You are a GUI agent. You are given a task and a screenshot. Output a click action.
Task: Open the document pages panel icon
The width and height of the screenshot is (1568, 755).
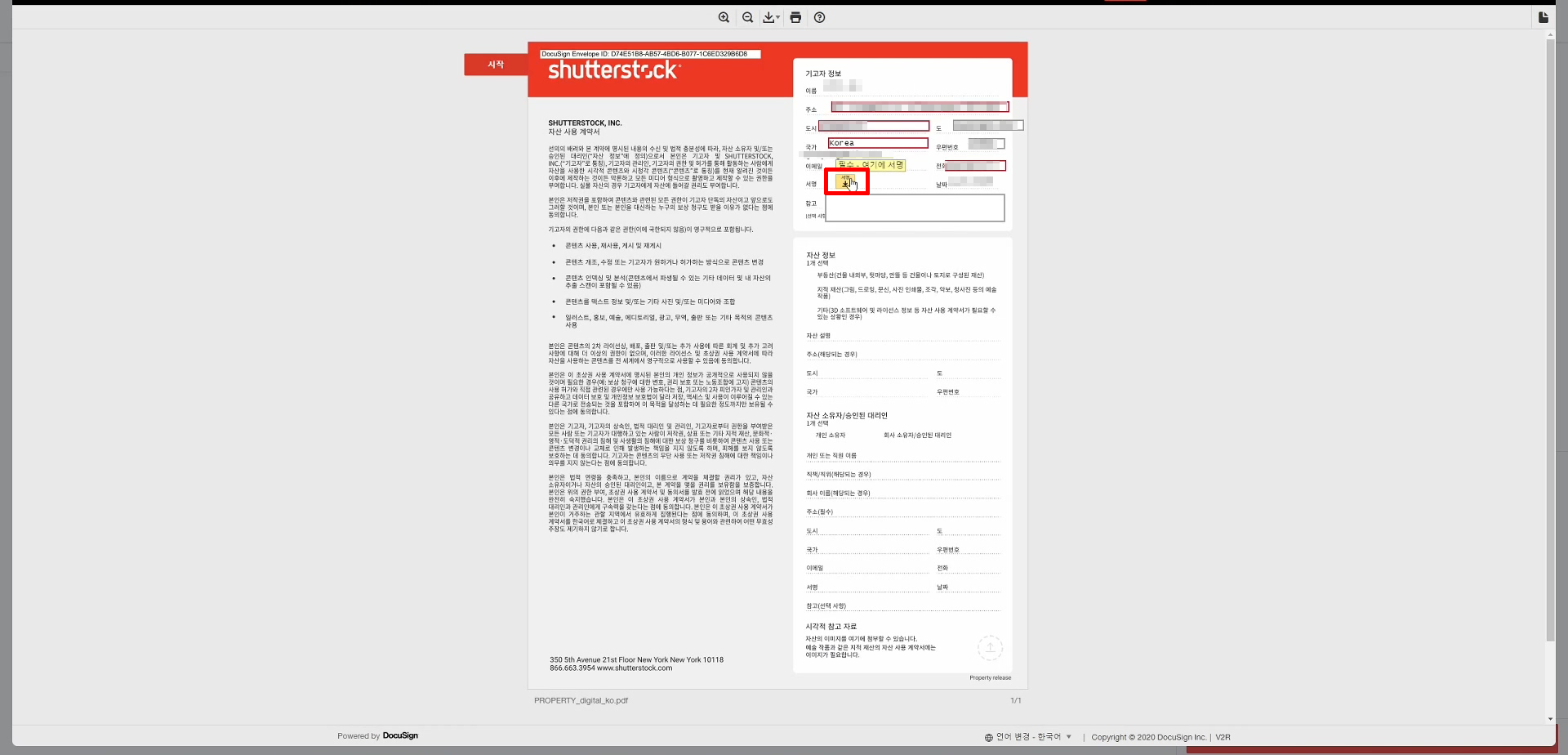1543,17
